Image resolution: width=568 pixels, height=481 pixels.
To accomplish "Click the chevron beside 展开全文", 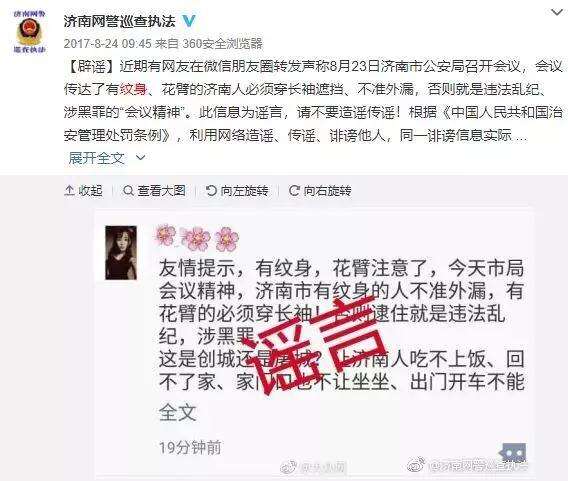I will 141,158.
